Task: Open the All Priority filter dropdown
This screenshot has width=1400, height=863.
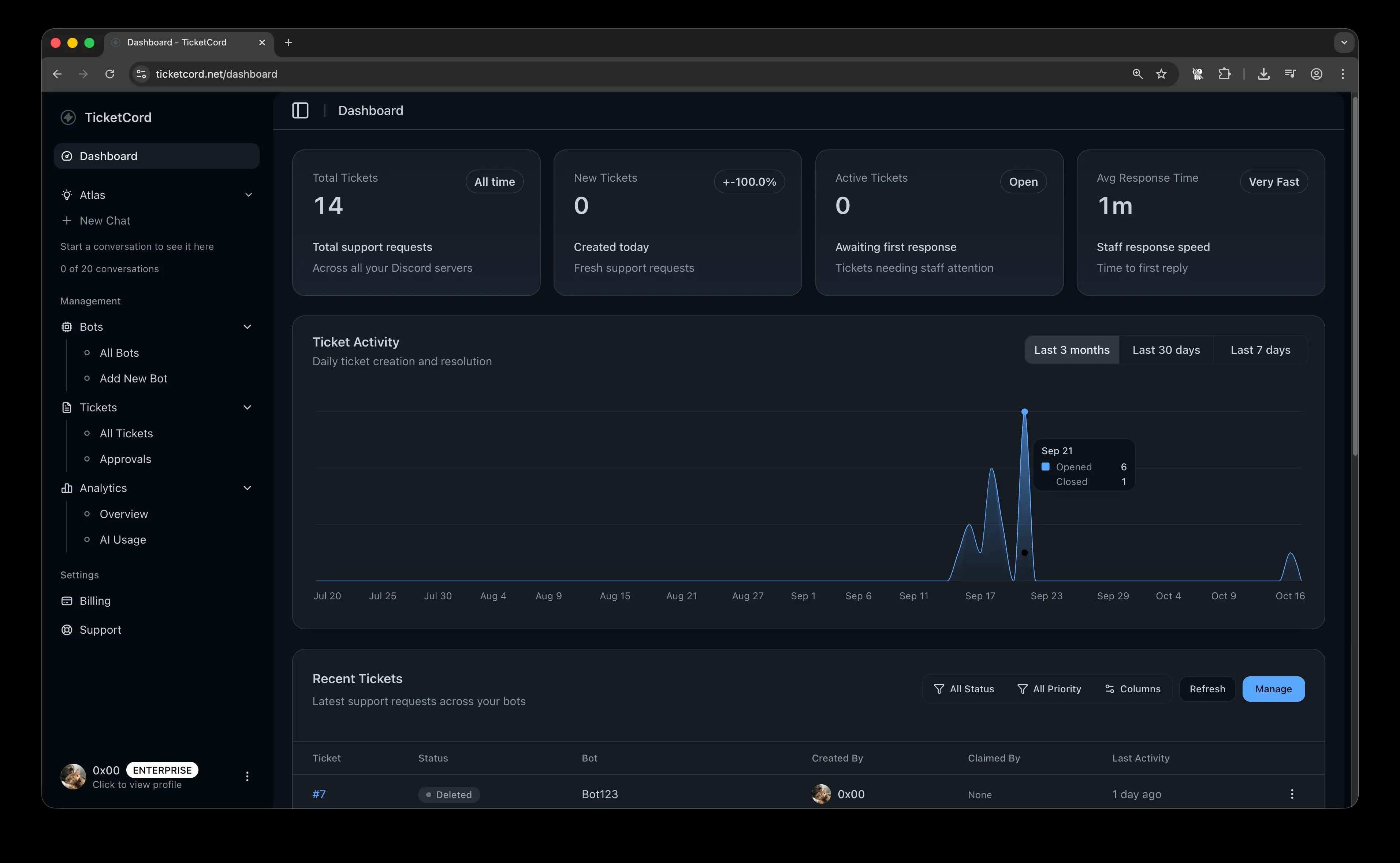Action: tap(1050, 688)
